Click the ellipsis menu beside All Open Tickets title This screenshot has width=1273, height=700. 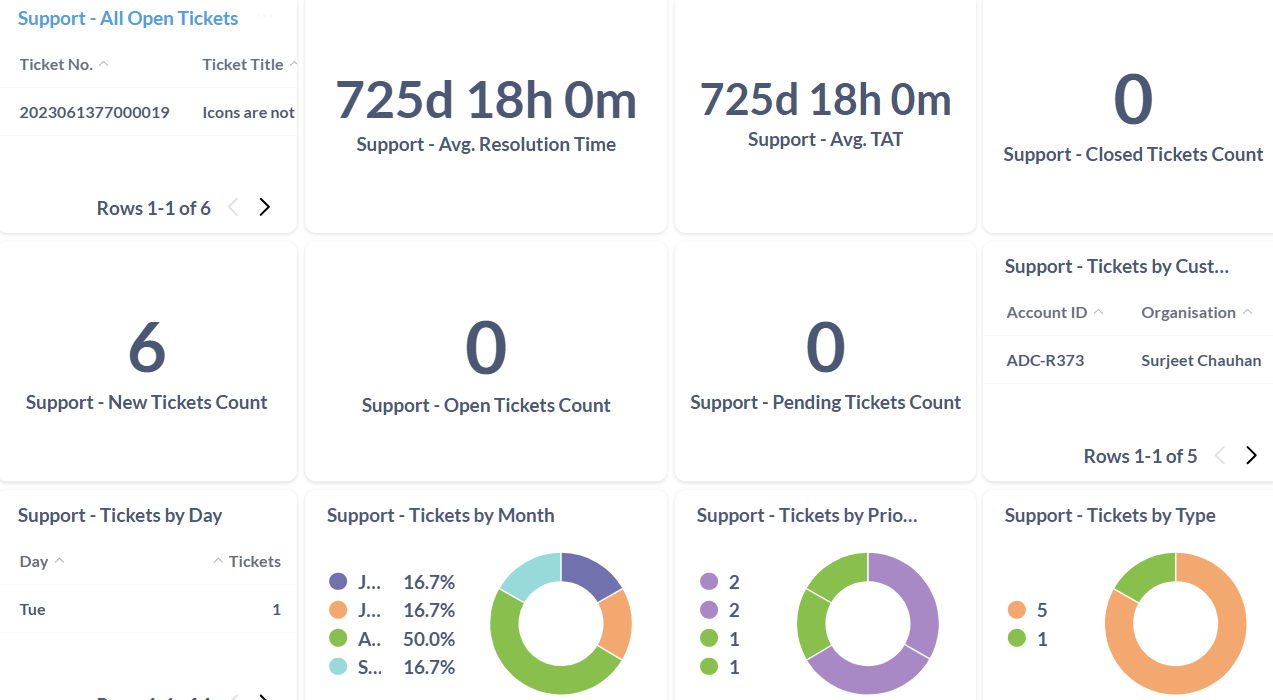(x=263, y=16)
